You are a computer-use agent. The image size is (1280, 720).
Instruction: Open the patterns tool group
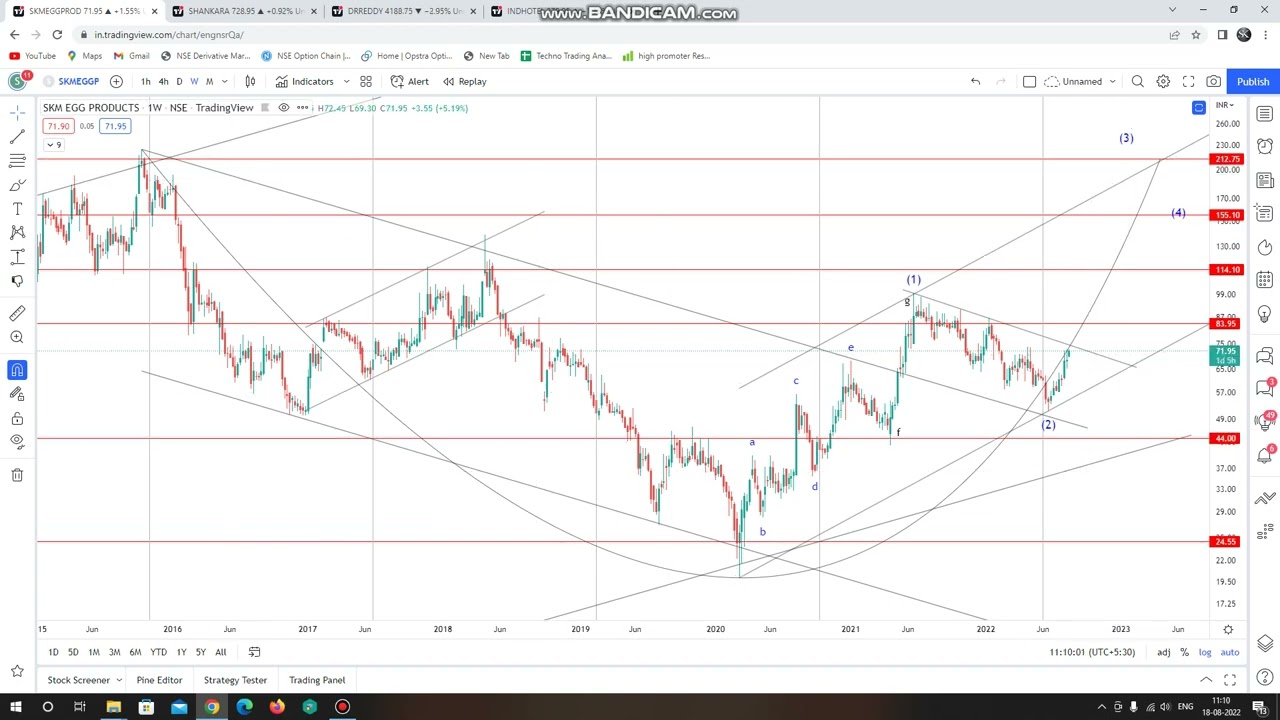[x=17, y=233]
